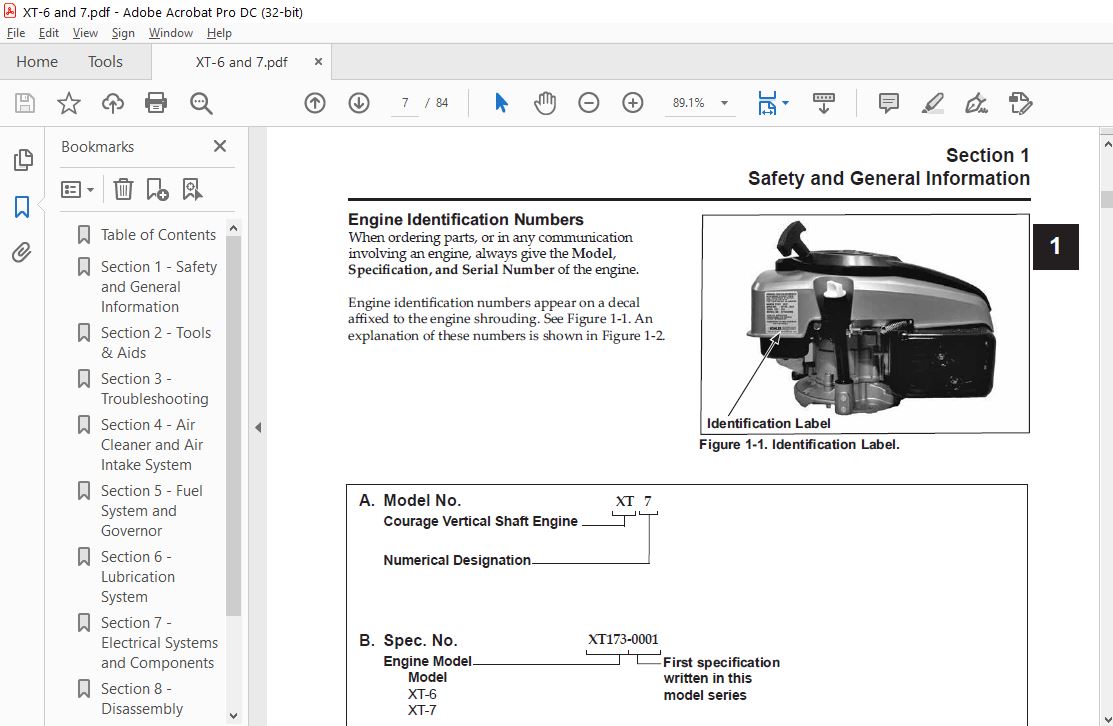Viewport: 1113px width, 726px height.
Task: Select the XT-6 and 7.pdf tab
Action: pos(241,62)
